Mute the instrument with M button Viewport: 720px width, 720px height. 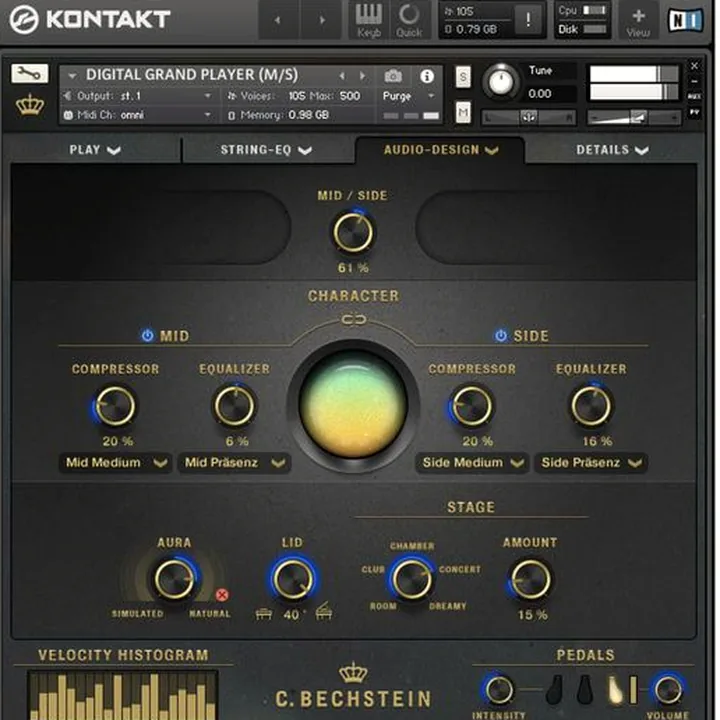pyautogui.click(x=463, y=112)
